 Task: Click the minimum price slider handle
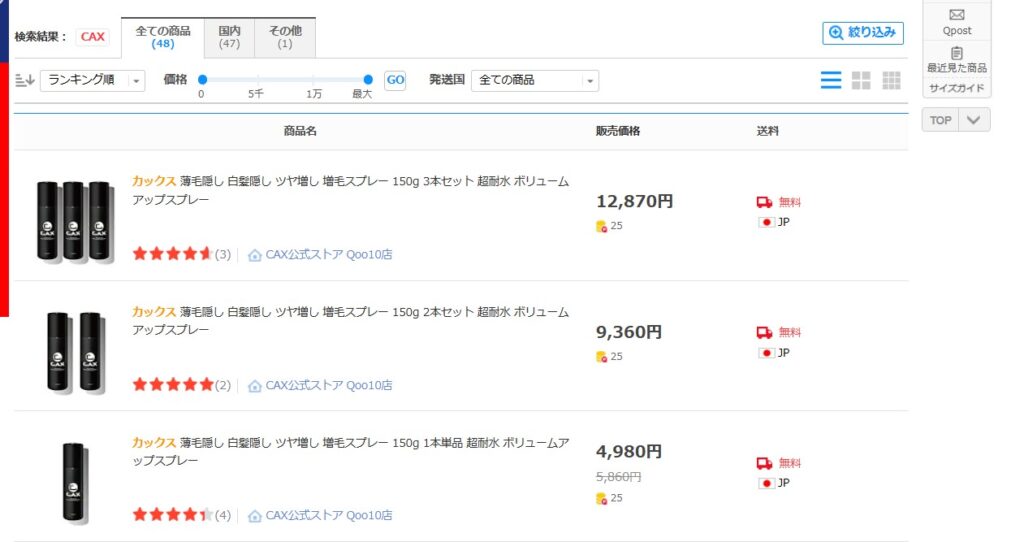pyautogui.click(x=202, y=80)
